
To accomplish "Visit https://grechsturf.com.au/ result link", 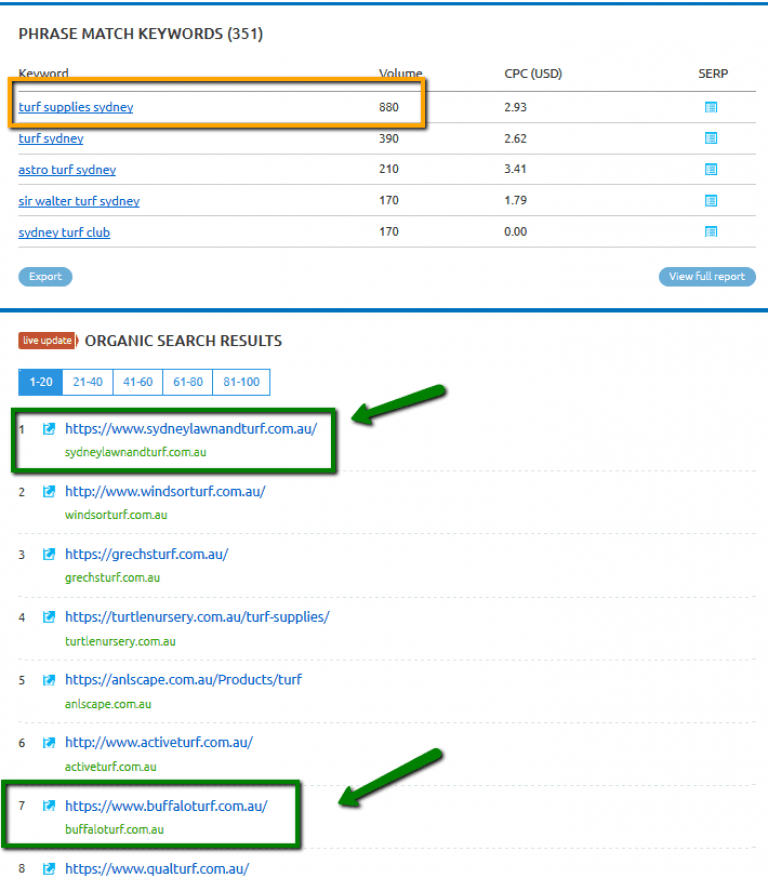I will (147, 554).
